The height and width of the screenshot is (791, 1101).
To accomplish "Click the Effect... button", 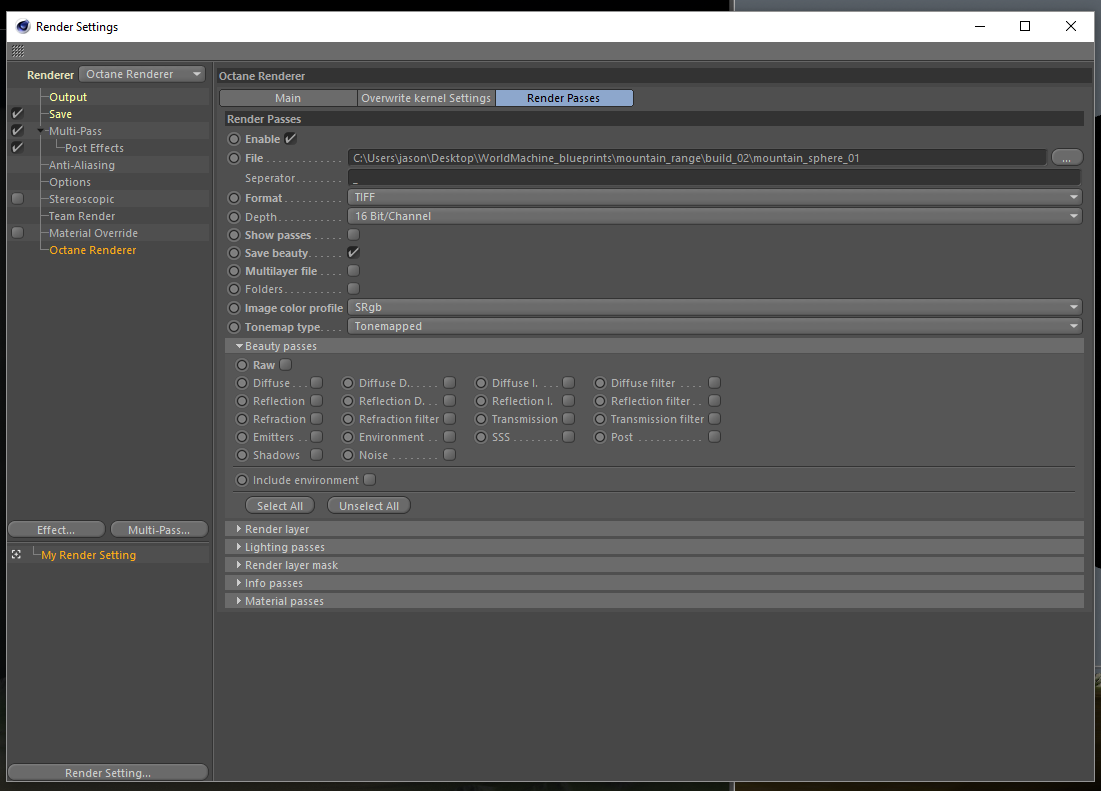I will click(56, 530).
